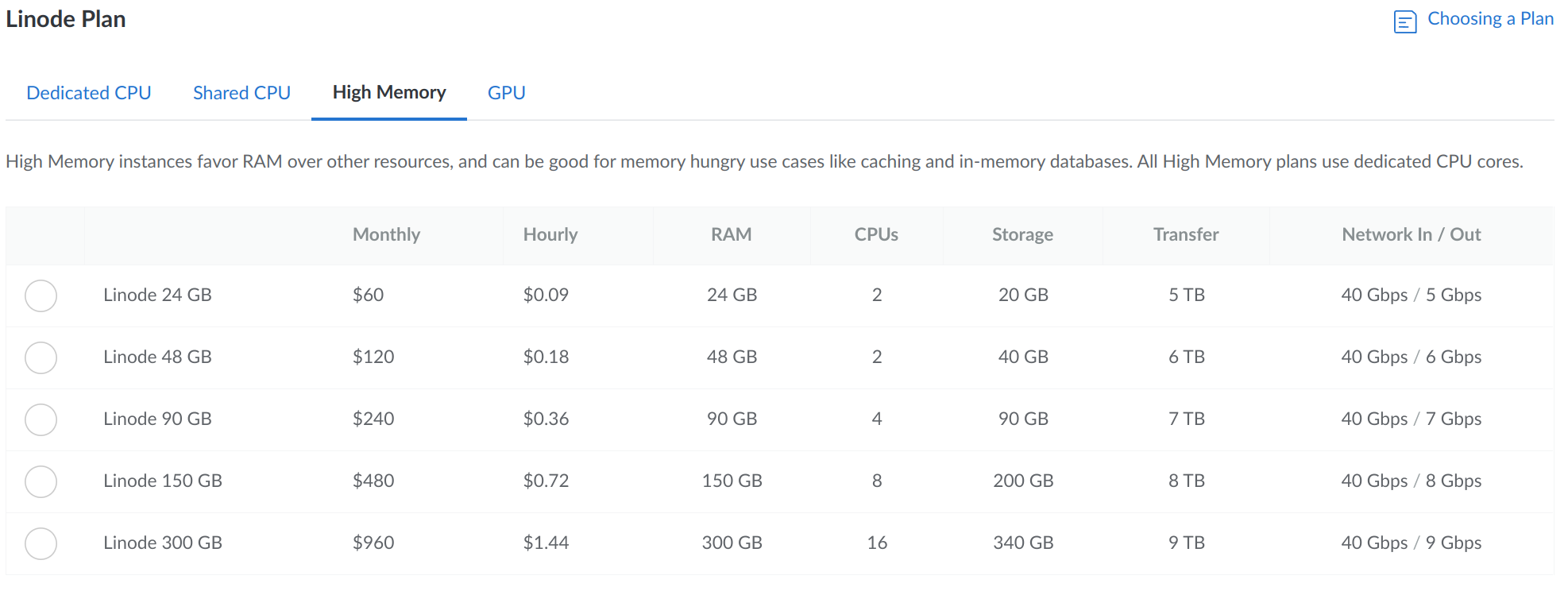Click the Linode 300 GB plan name
Viewport: 1568px width, 591px height.
click(163, 543)
